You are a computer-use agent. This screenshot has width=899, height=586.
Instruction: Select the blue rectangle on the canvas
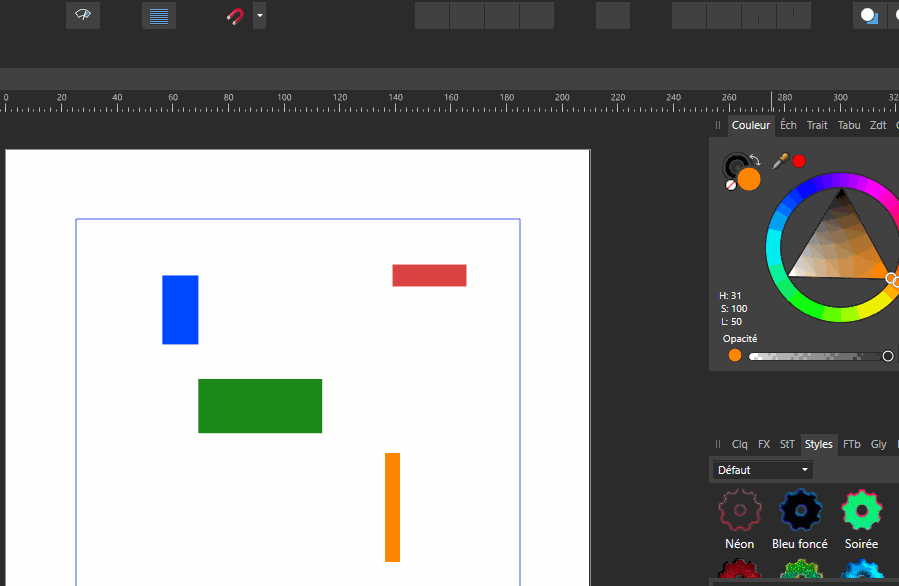click(x=180, y=310)
